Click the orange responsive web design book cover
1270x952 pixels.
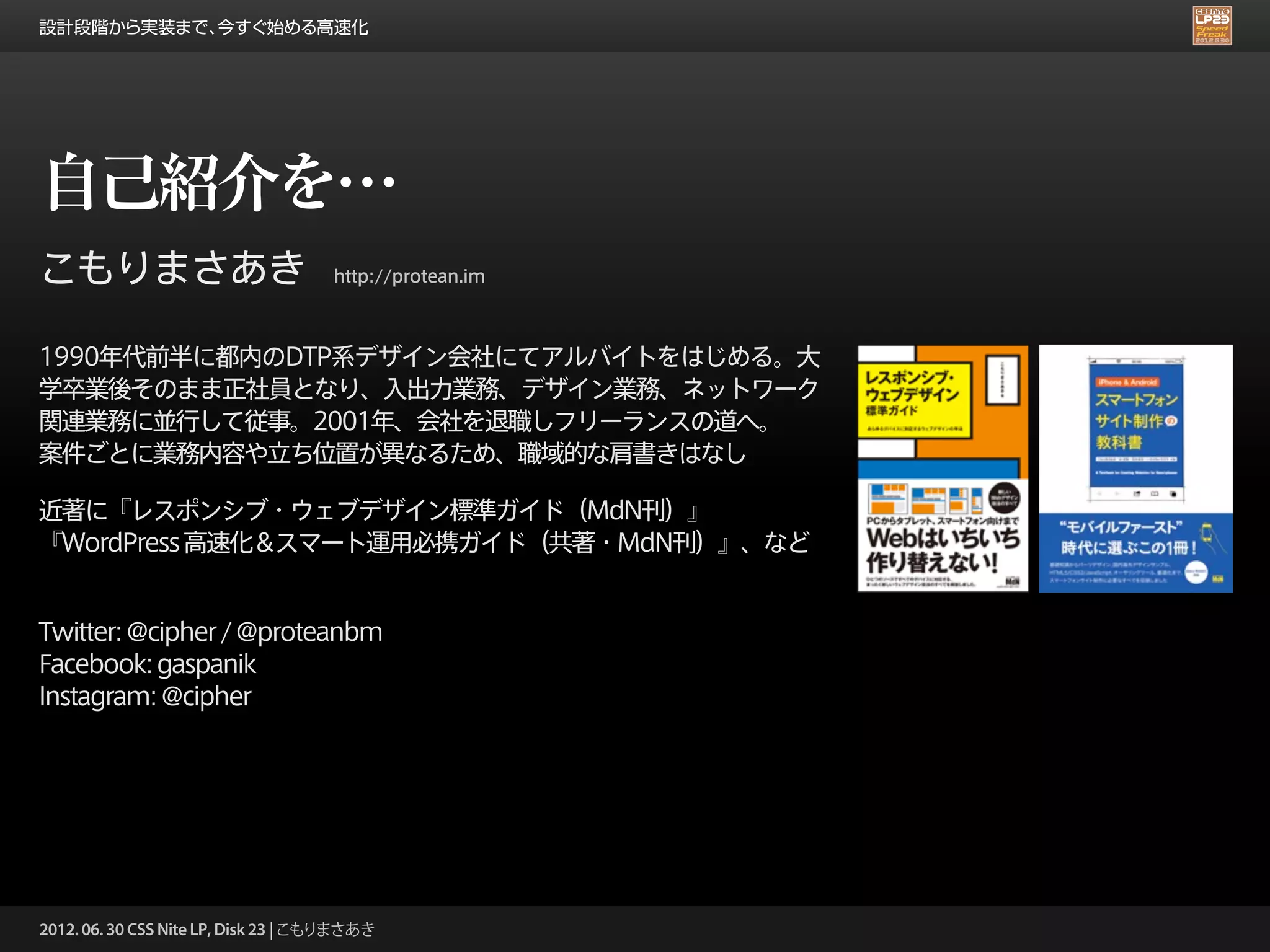943,469
